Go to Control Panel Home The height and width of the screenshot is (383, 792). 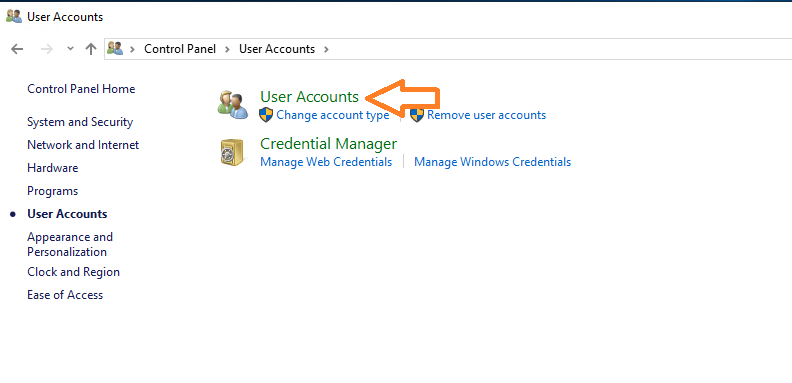(x=81, y=89)
